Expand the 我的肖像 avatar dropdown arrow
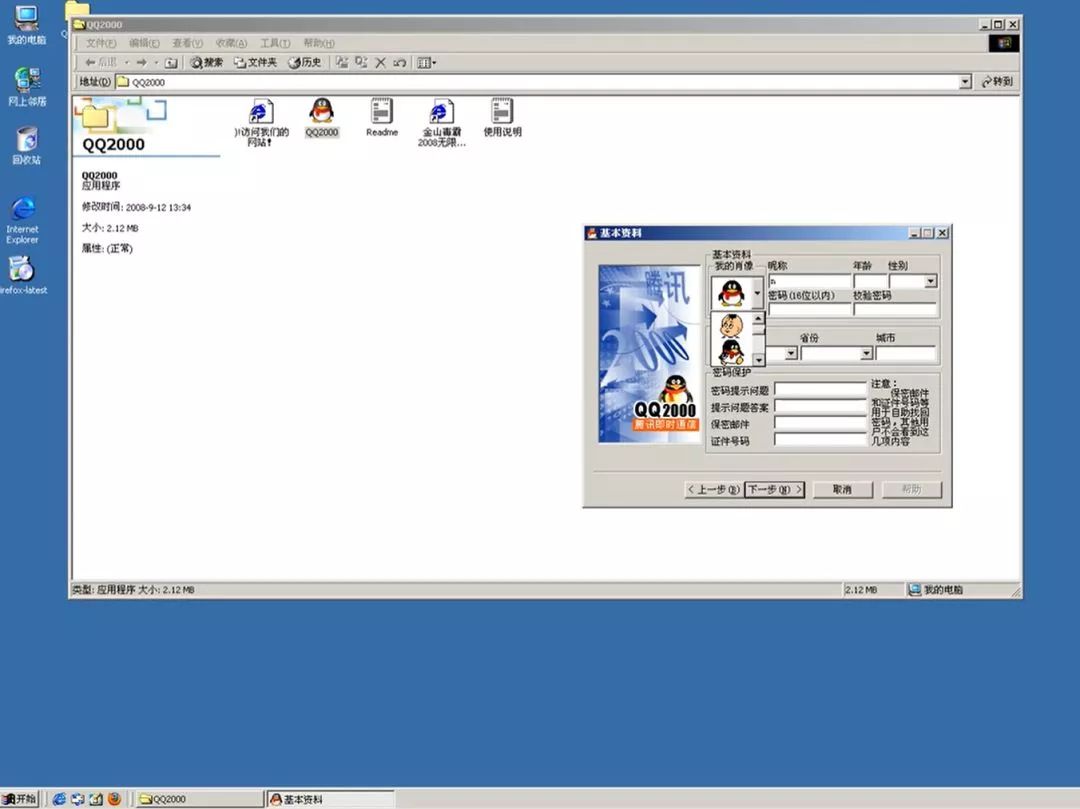This screenshot has width=1080, height=809. 757,293
